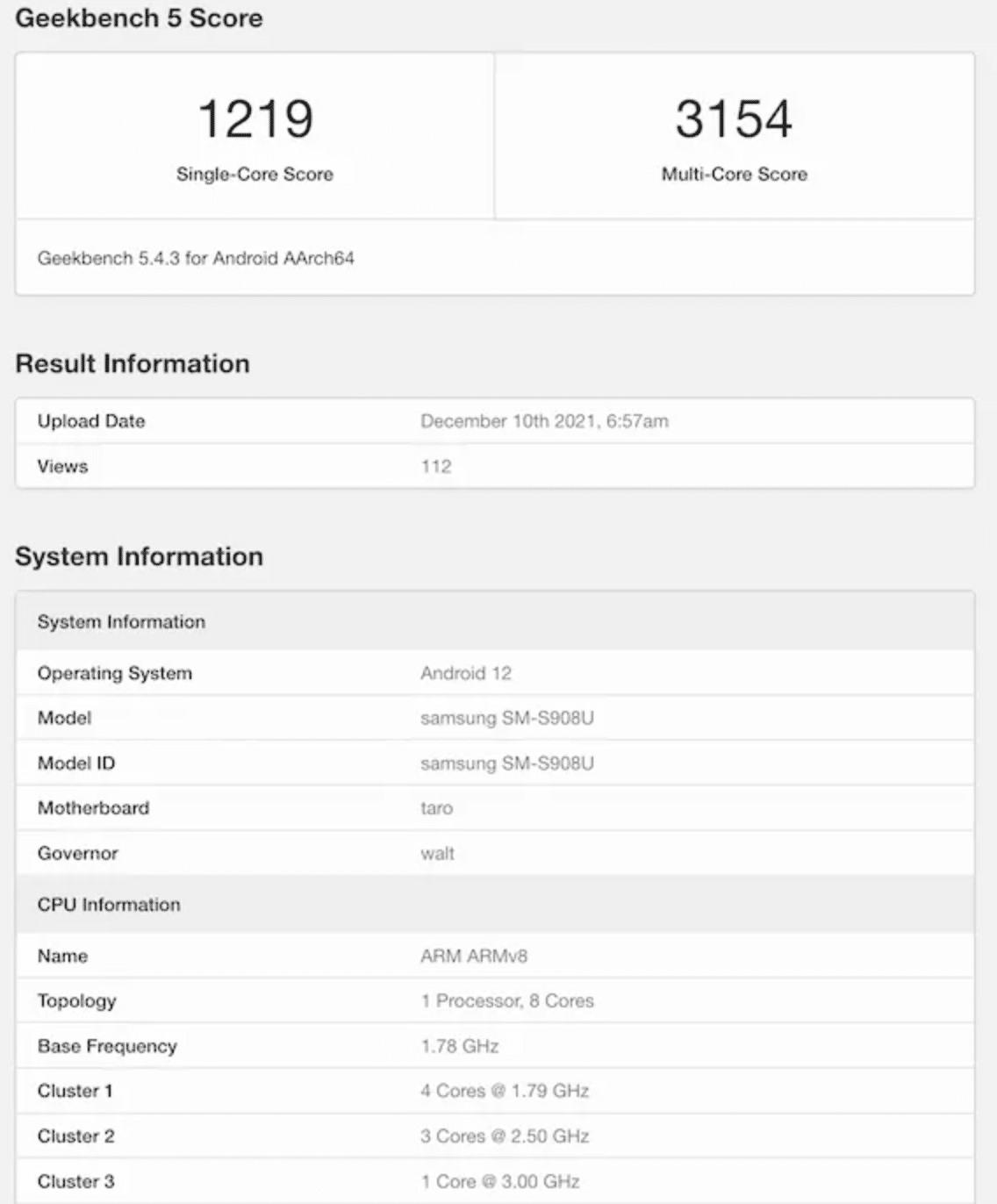
Task: Click the 3154 multi-core score number
Action: (734, 119)
